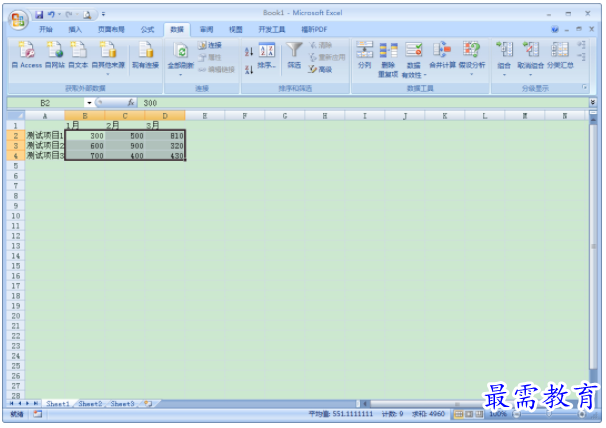This screenshot has width=606, height=428.
Task: Switch to the Home (开始) tab
Action: 46,29
